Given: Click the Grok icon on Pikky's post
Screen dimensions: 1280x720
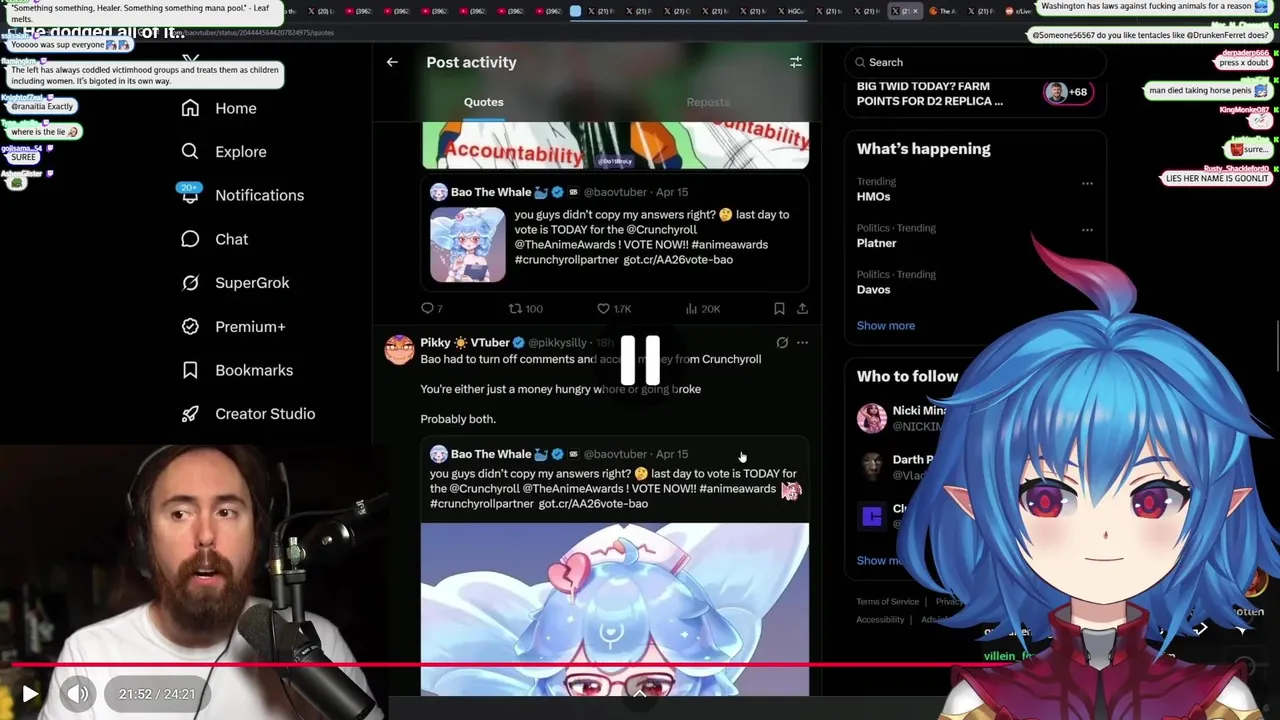Looking at the screenshot, I should tap(782, 343).
